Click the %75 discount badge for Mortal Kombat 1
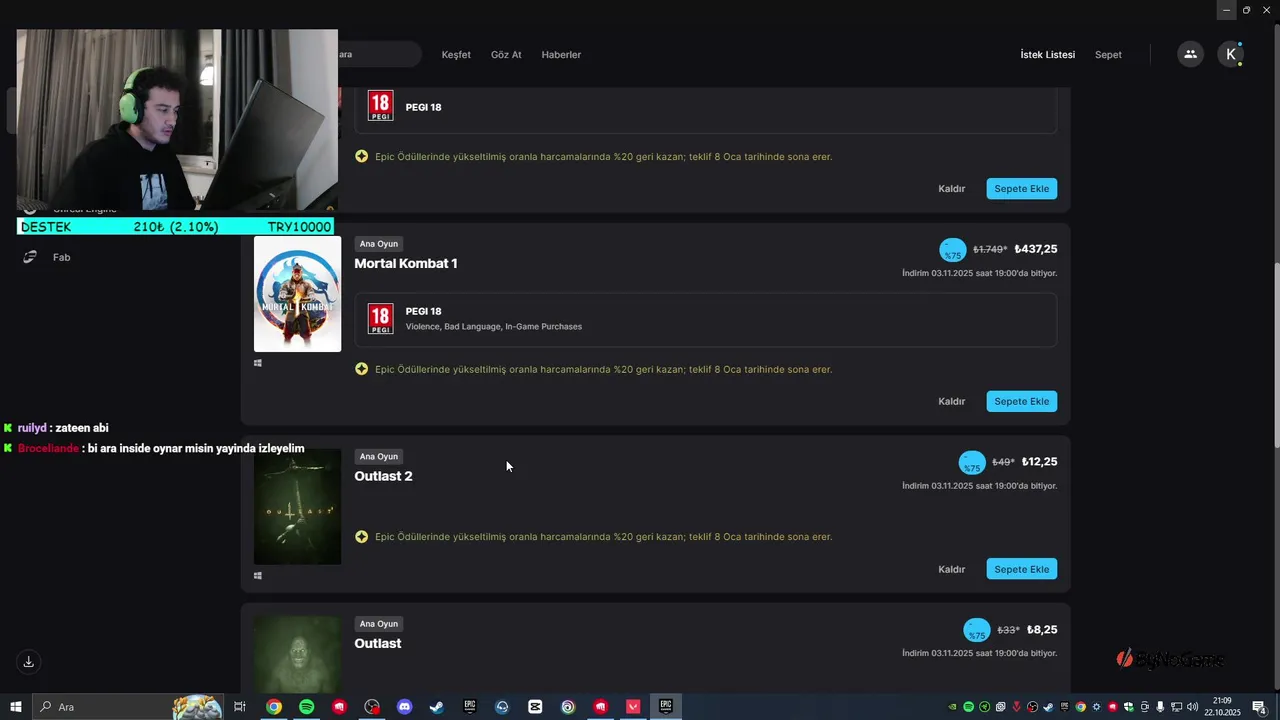This screenshot has width=1280, height=720. [x=953, y=250]
